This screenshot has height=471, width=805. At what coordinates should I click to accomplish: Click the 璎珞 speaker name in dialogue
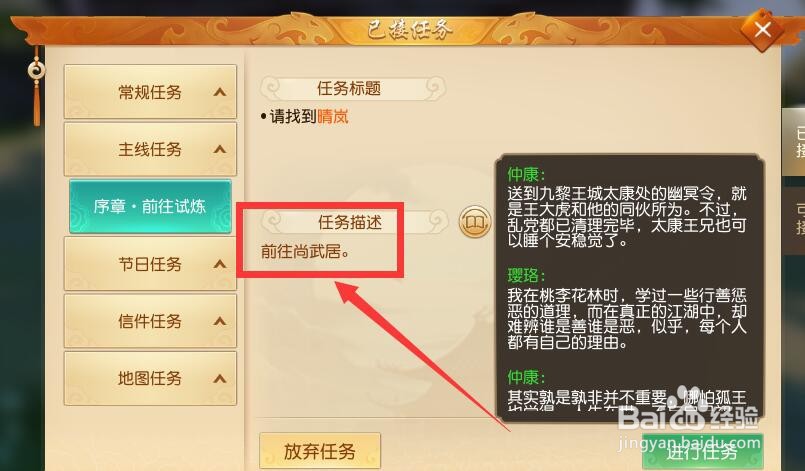pyautogui.click(x=526, y=275)
